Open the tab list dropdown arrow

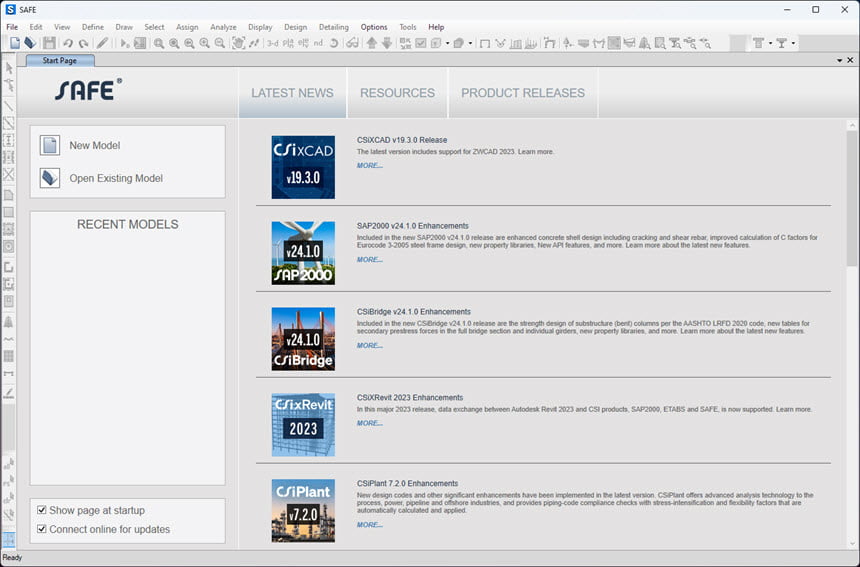840,60
